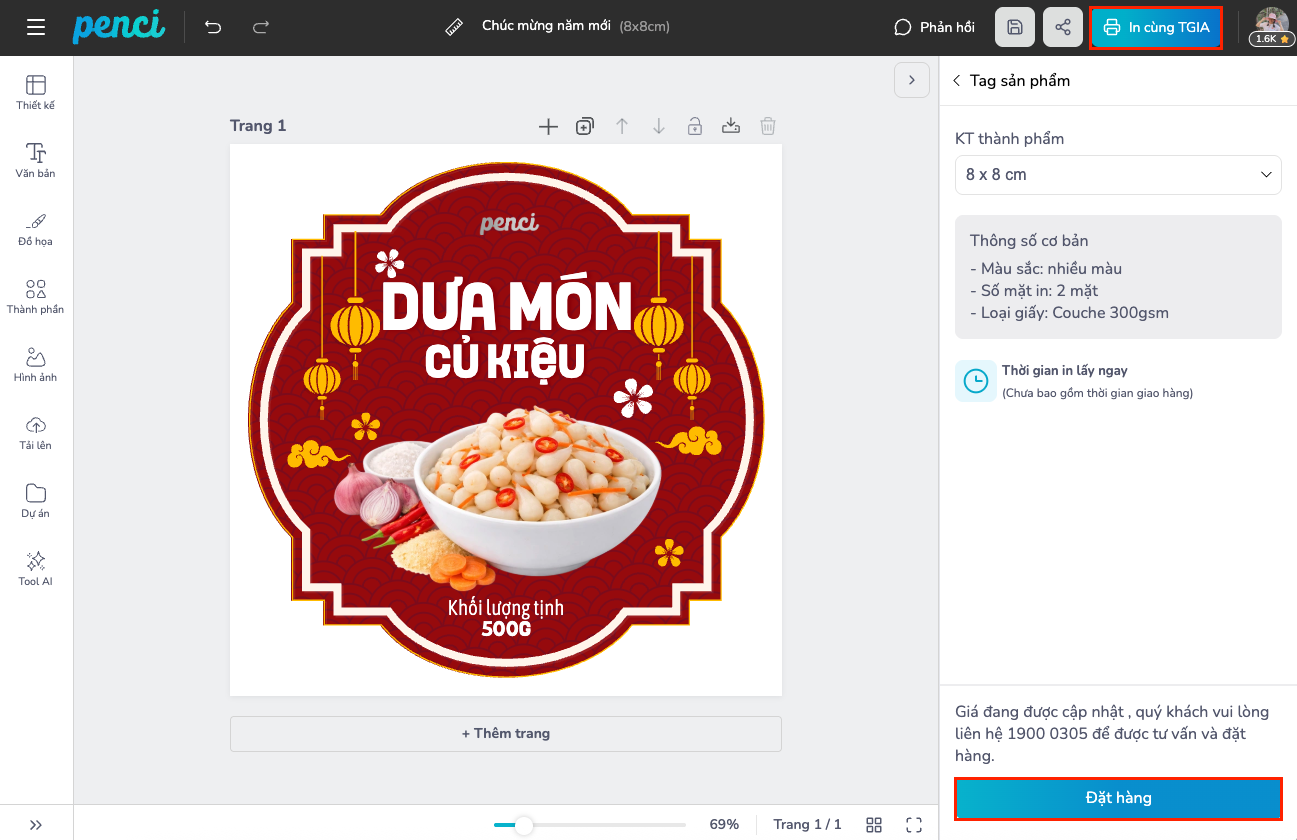Open the Văn bản text tab
This screenshot has height=840, width=1297.
click(36, 160)
